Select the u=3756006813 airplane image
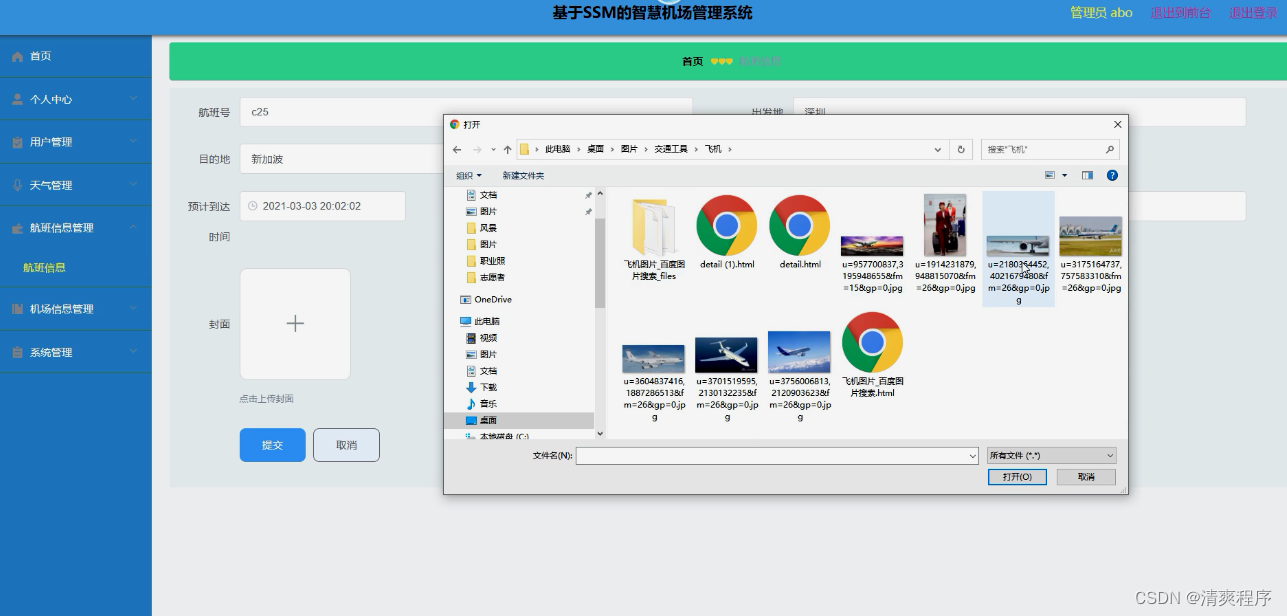This screenshot has width=1287, height=616. click(x=799, y=377)
